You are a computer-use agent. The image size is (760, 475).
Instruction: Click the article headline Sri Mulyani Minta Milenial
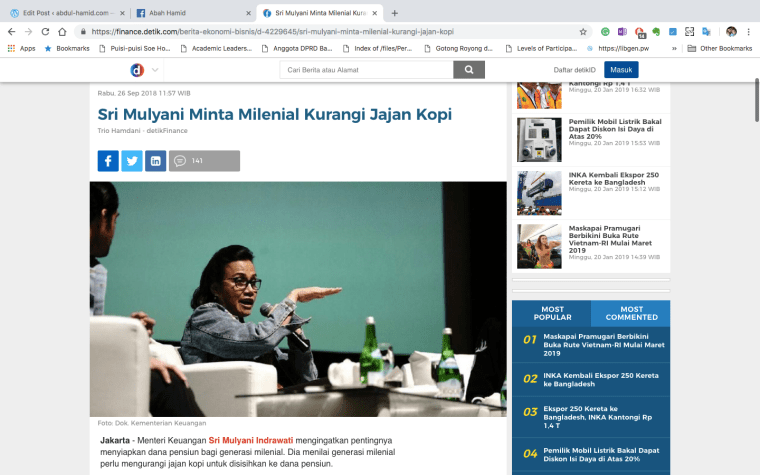(274, 114)
